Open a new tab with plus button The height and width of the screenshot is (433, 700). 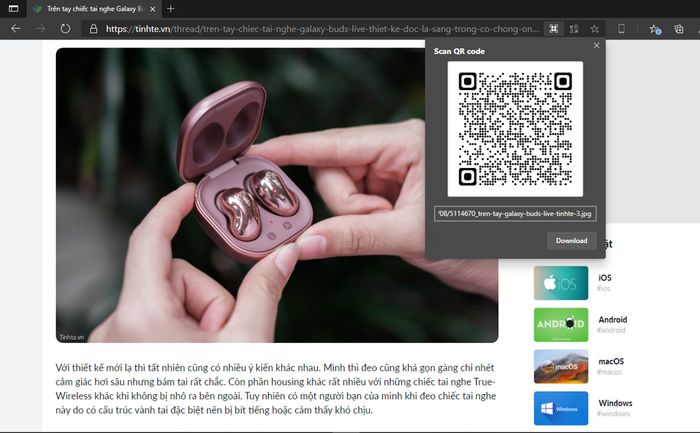tap(171, 8)
